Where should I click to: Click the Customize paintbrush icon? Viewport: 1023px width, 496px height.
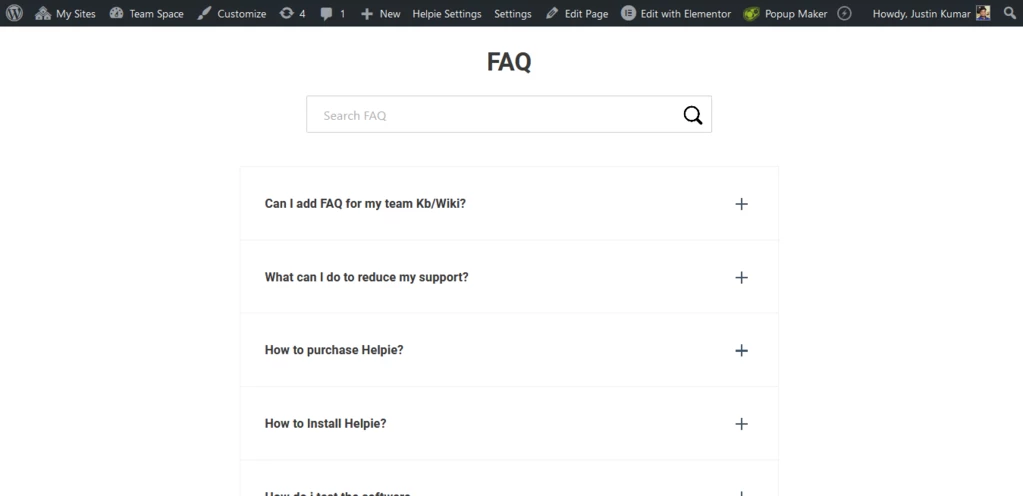coord(204,13)
